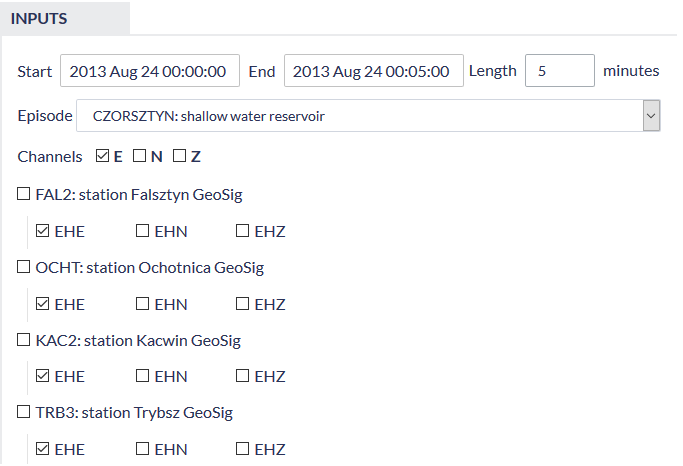The width and height of the screenshot is (683, 466).
Task: Click 'OCHT: station Ochotnica GeoSig' text
Action: pos(150,267)
